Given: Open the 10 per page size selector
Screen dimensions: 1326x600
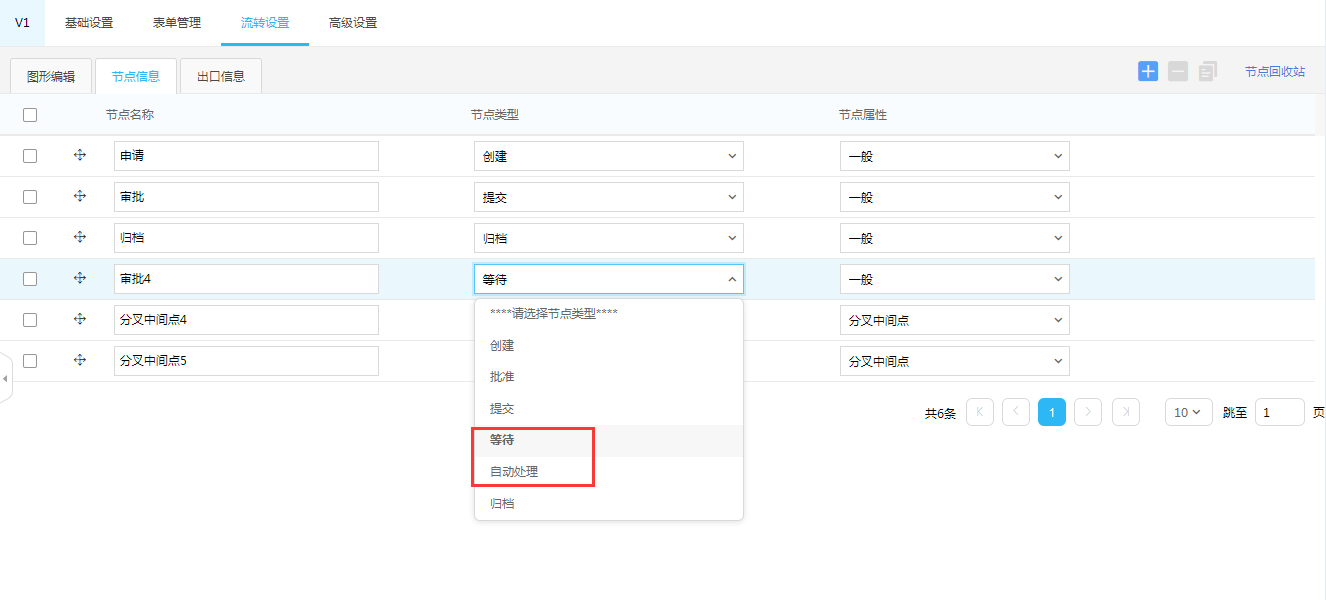Looking at the screenshot, I should 1188,412.
